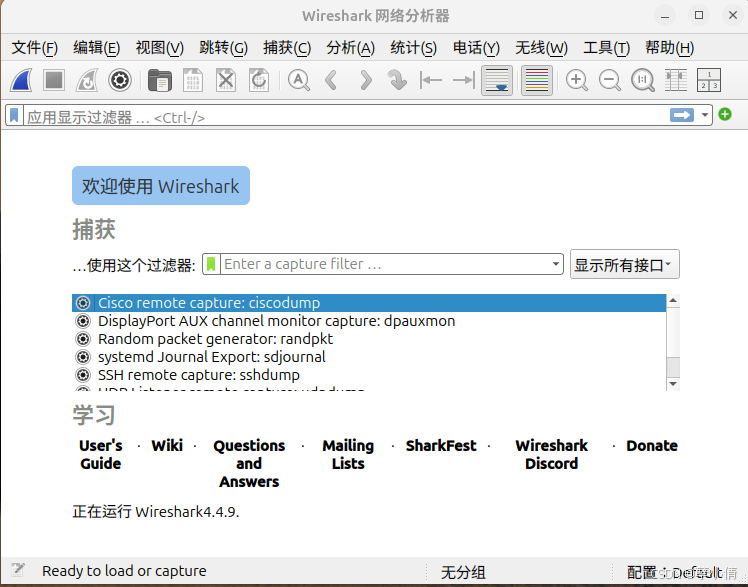Start capturing packets with shark fin icon
748x587 pixels.
[21, 80]
